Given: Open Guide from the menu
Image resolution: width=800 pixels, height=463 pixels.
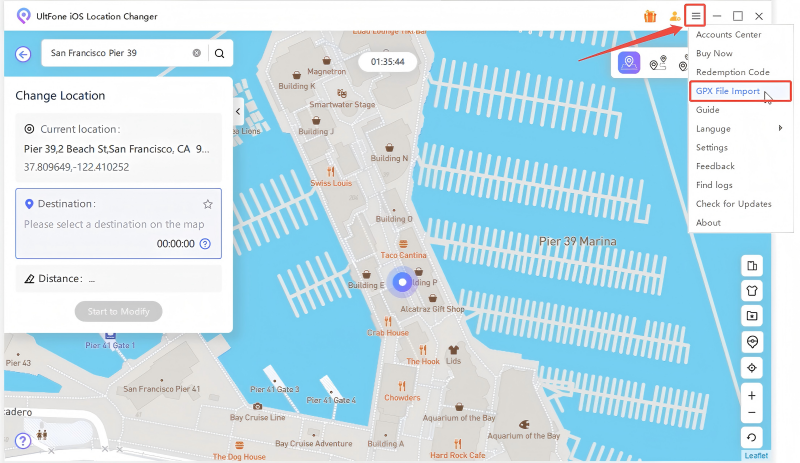Looking at the screenshot, I should (x=708, y=110).
